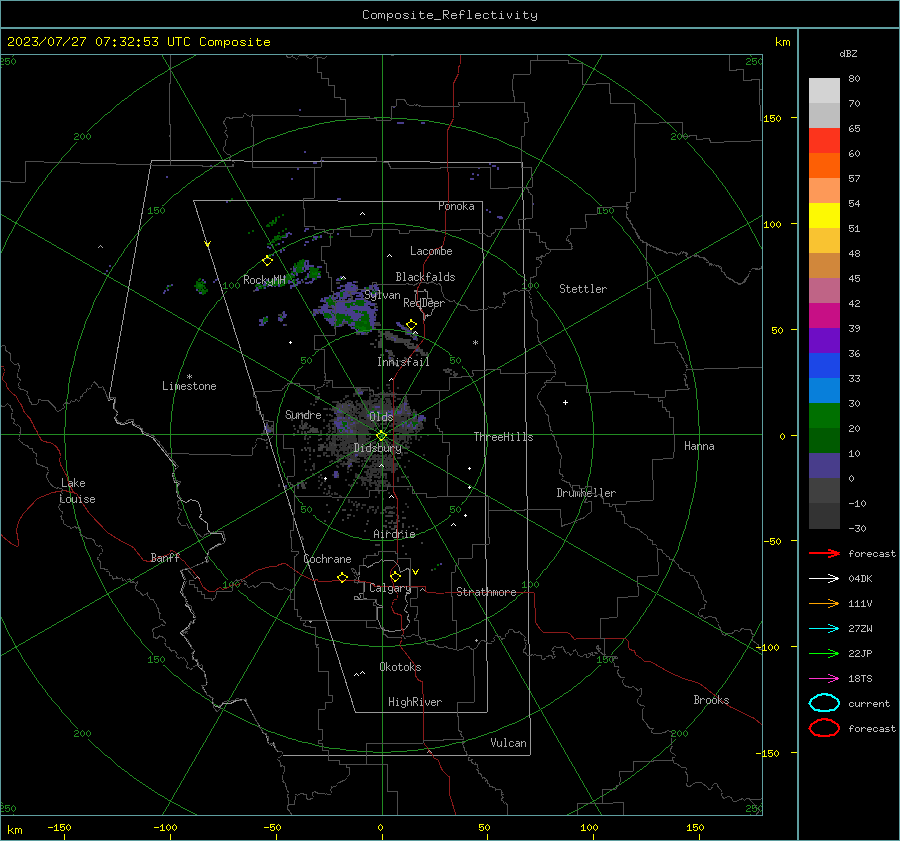Click the Composite_Reflectivity title

[450, 15]
